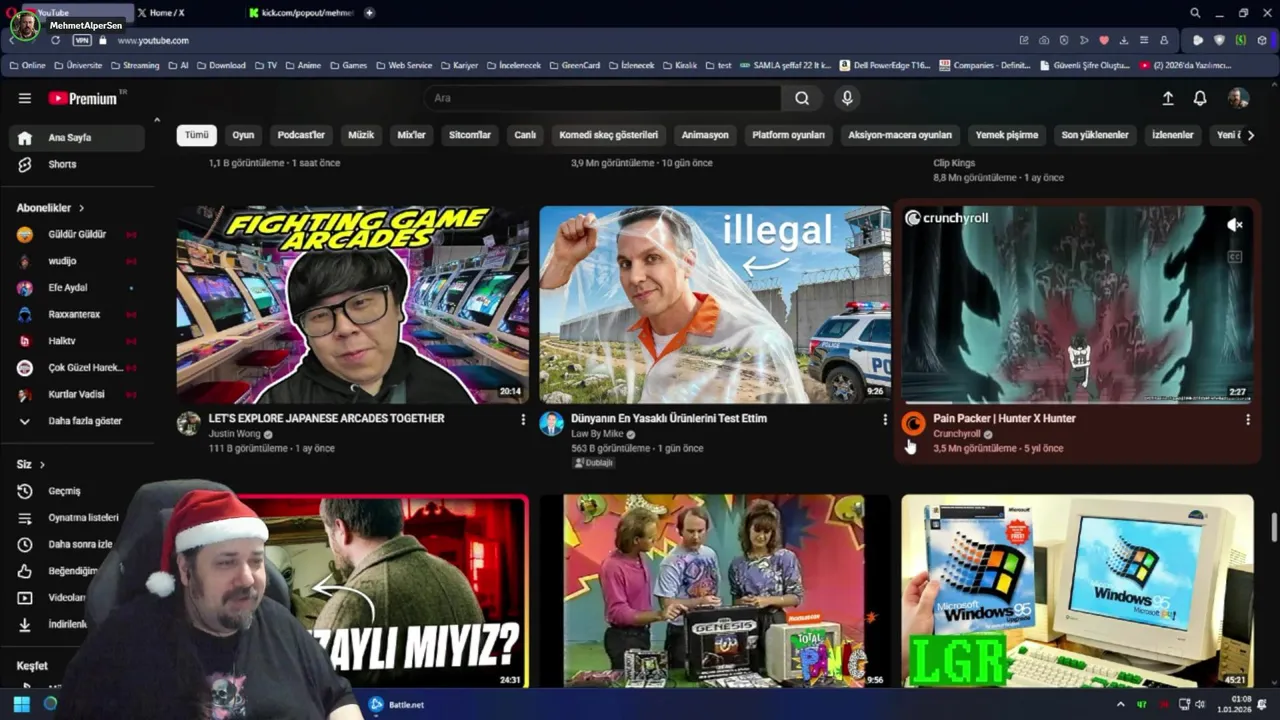
Task: Go to Ana Sayfa in the sidebar
Action: point(77,138)
